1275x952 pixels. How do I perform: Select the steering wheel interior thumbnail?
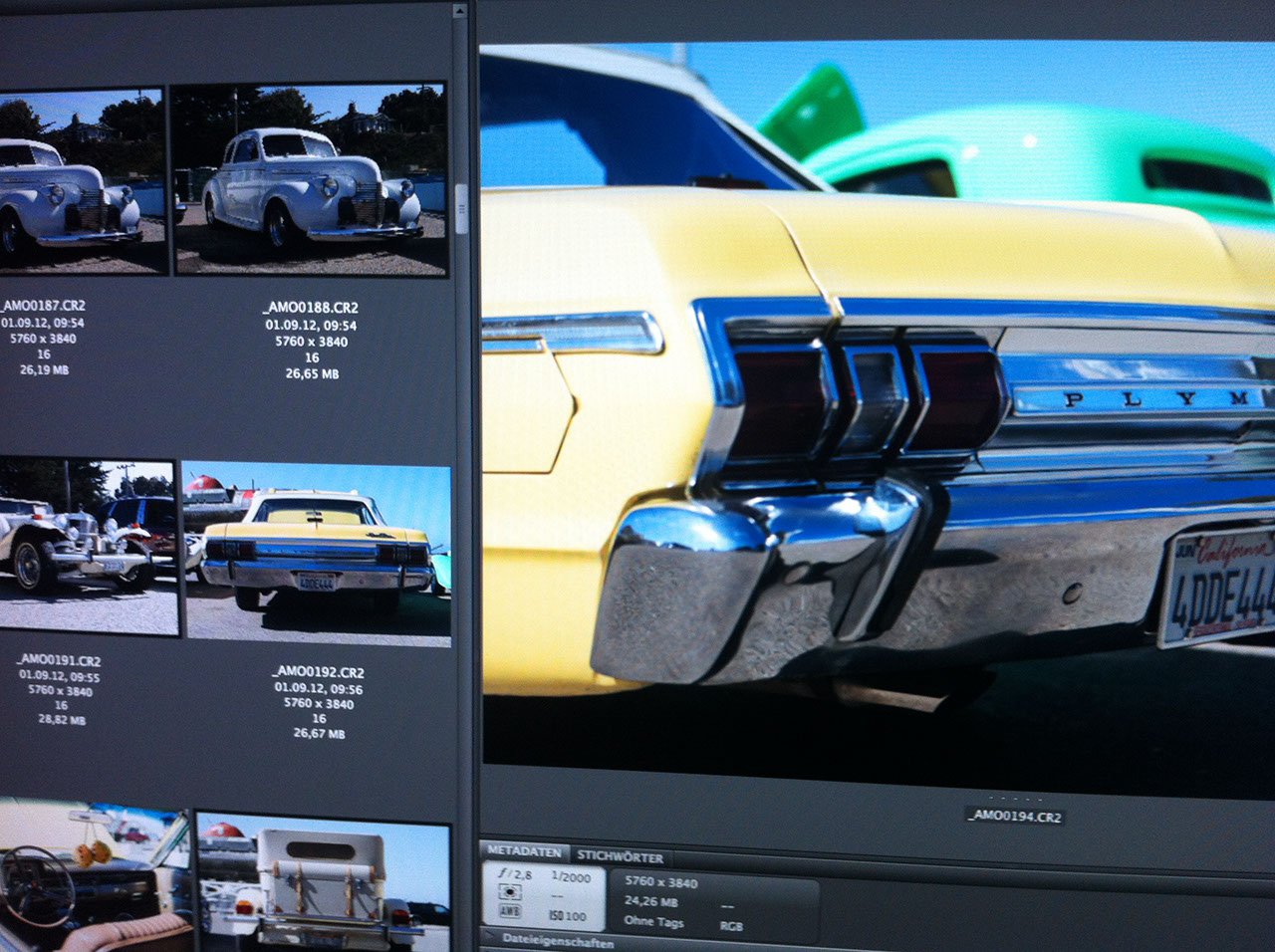[x=96, y=876]
